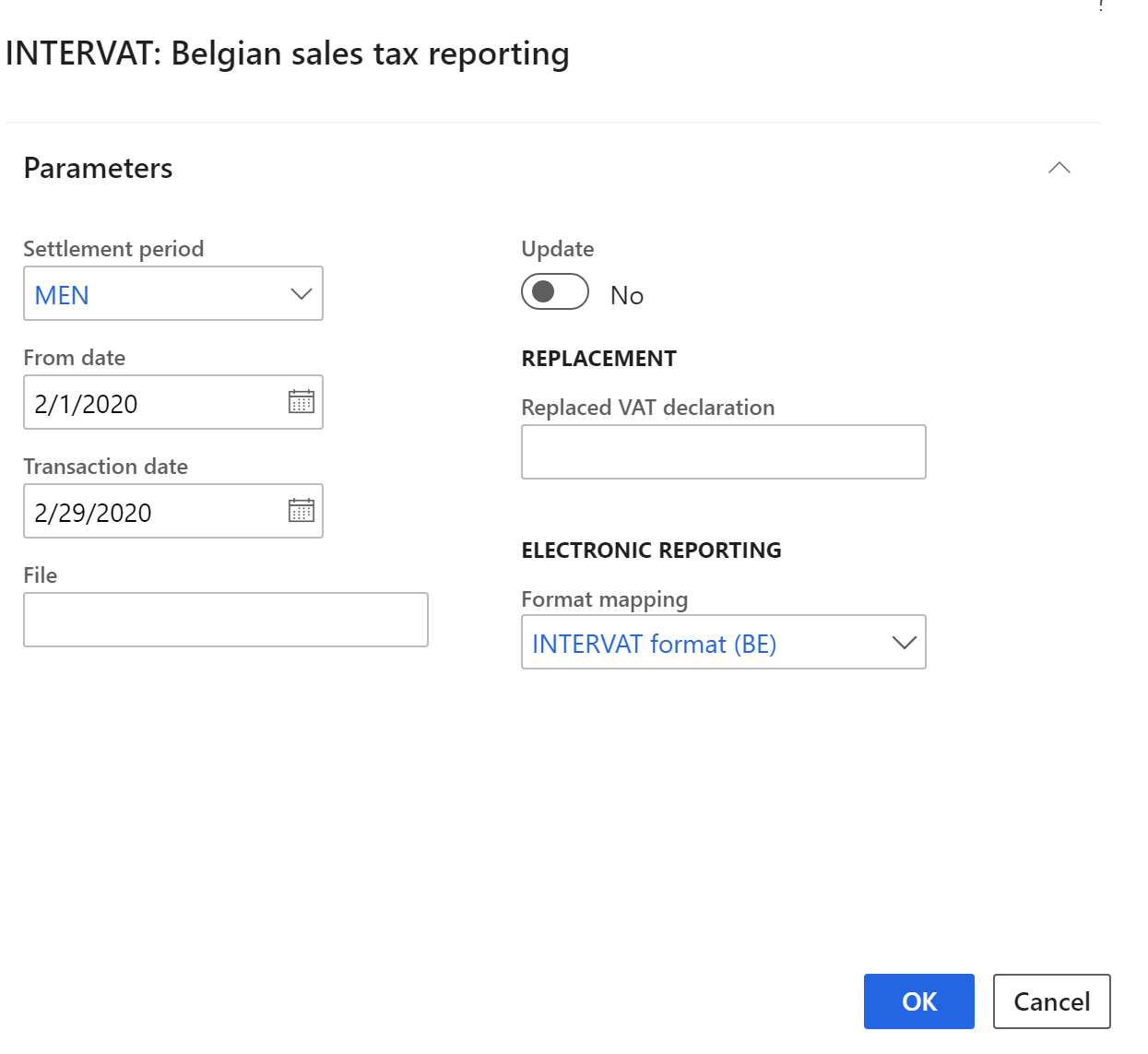Click the Settlement period label
The height and width of the screenshot is (1054, 1148).
point(113,249)
